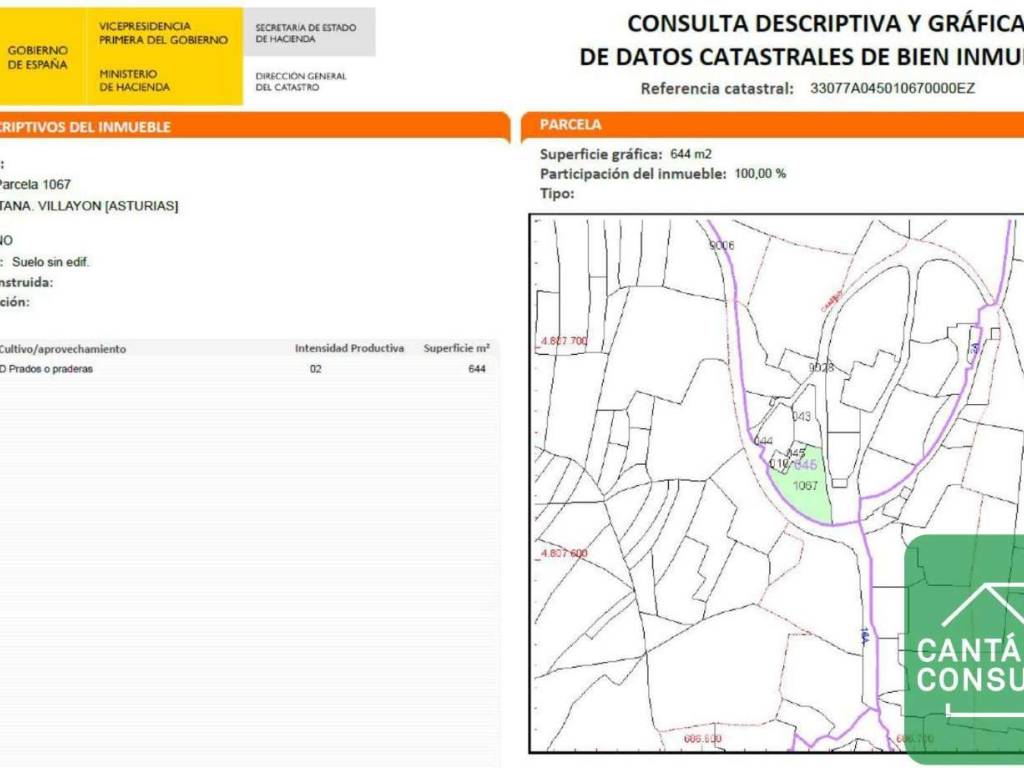Click the Prados o praderas row
The width and height of the screenshot is (1024, 768).
pos(248,369)
